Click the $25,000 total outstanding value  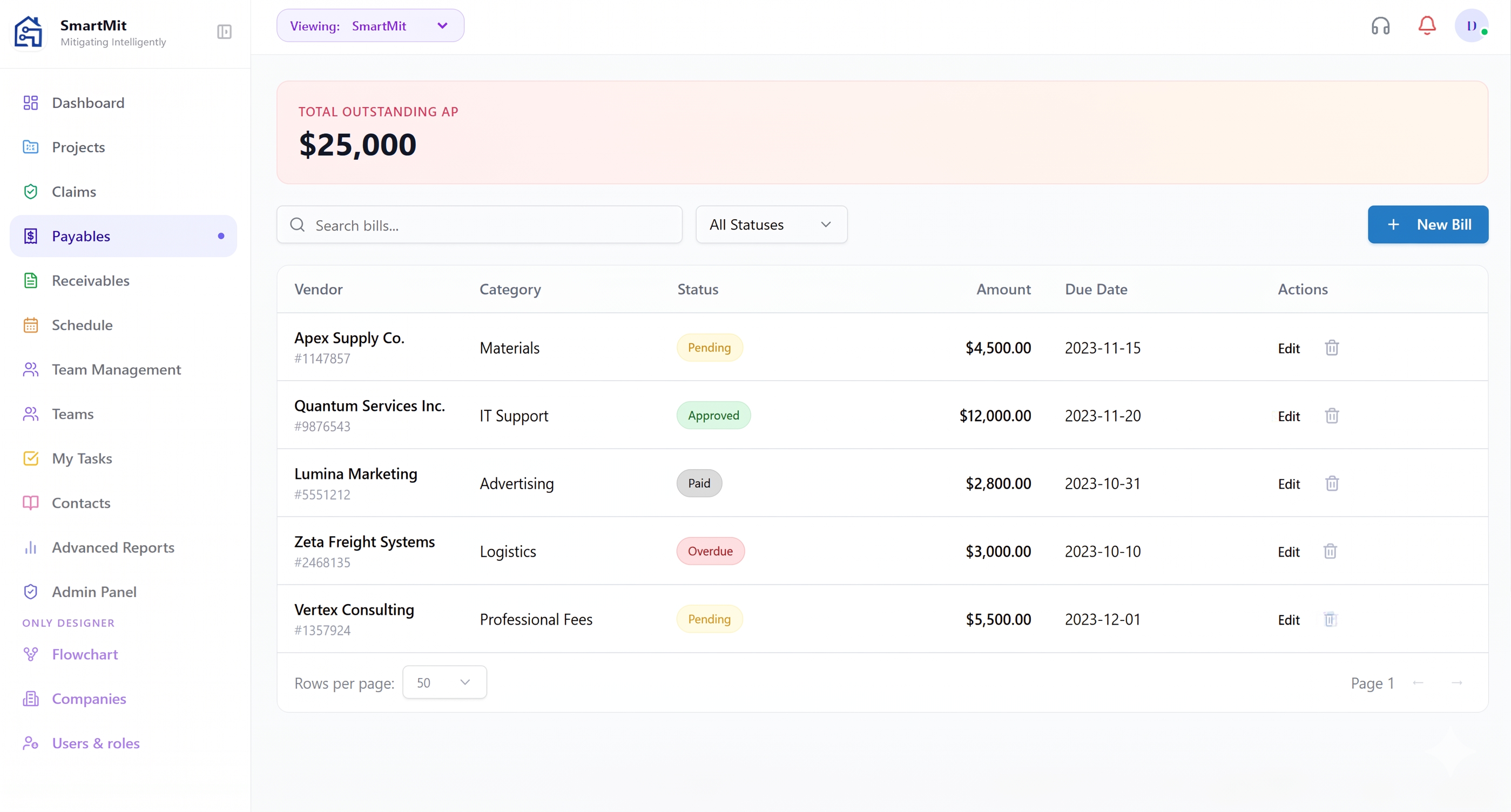point(357,144)
